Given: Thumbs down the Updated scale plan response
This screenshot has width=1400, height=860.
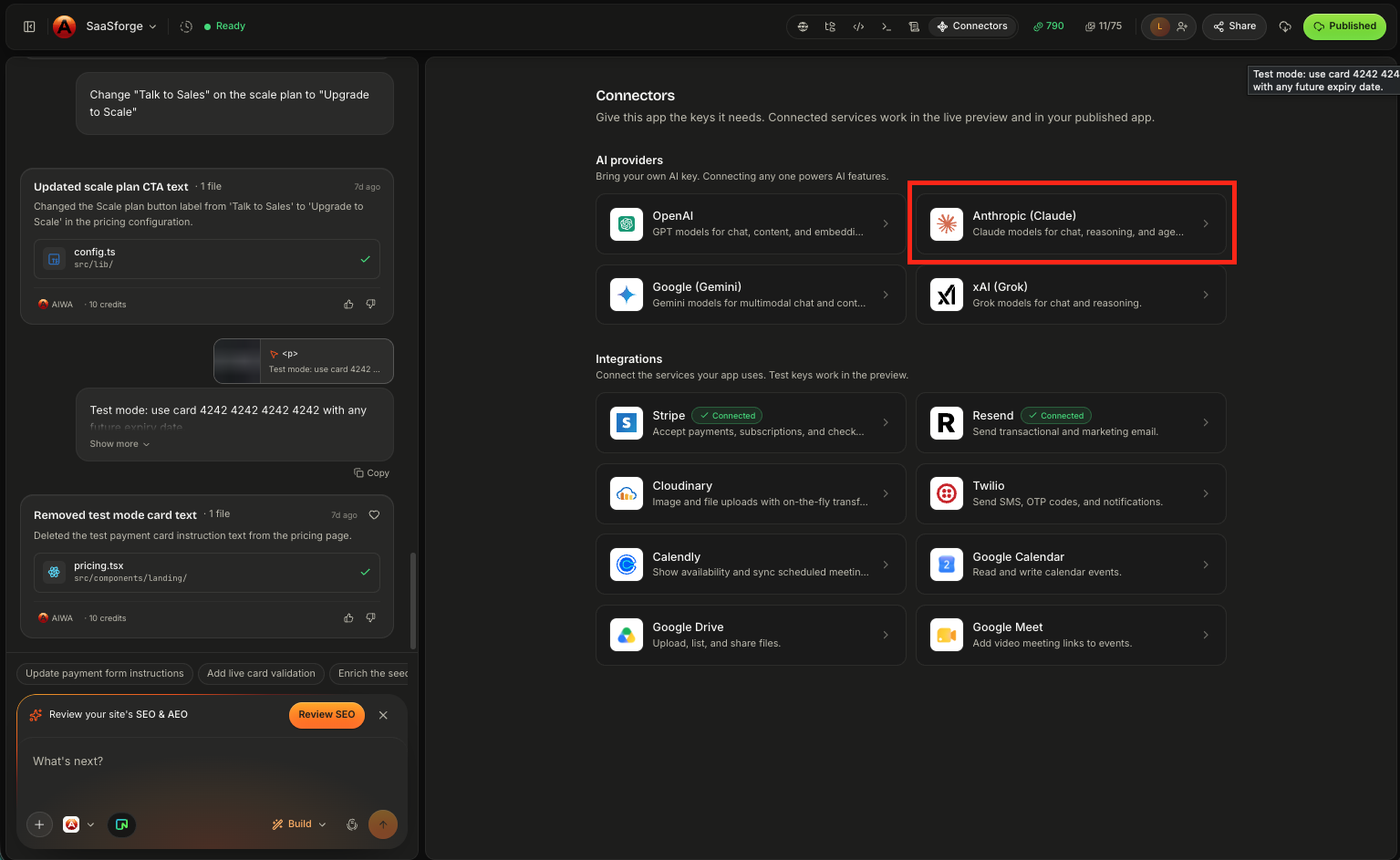Looking at the screenshot, I should tap(370, 305).
